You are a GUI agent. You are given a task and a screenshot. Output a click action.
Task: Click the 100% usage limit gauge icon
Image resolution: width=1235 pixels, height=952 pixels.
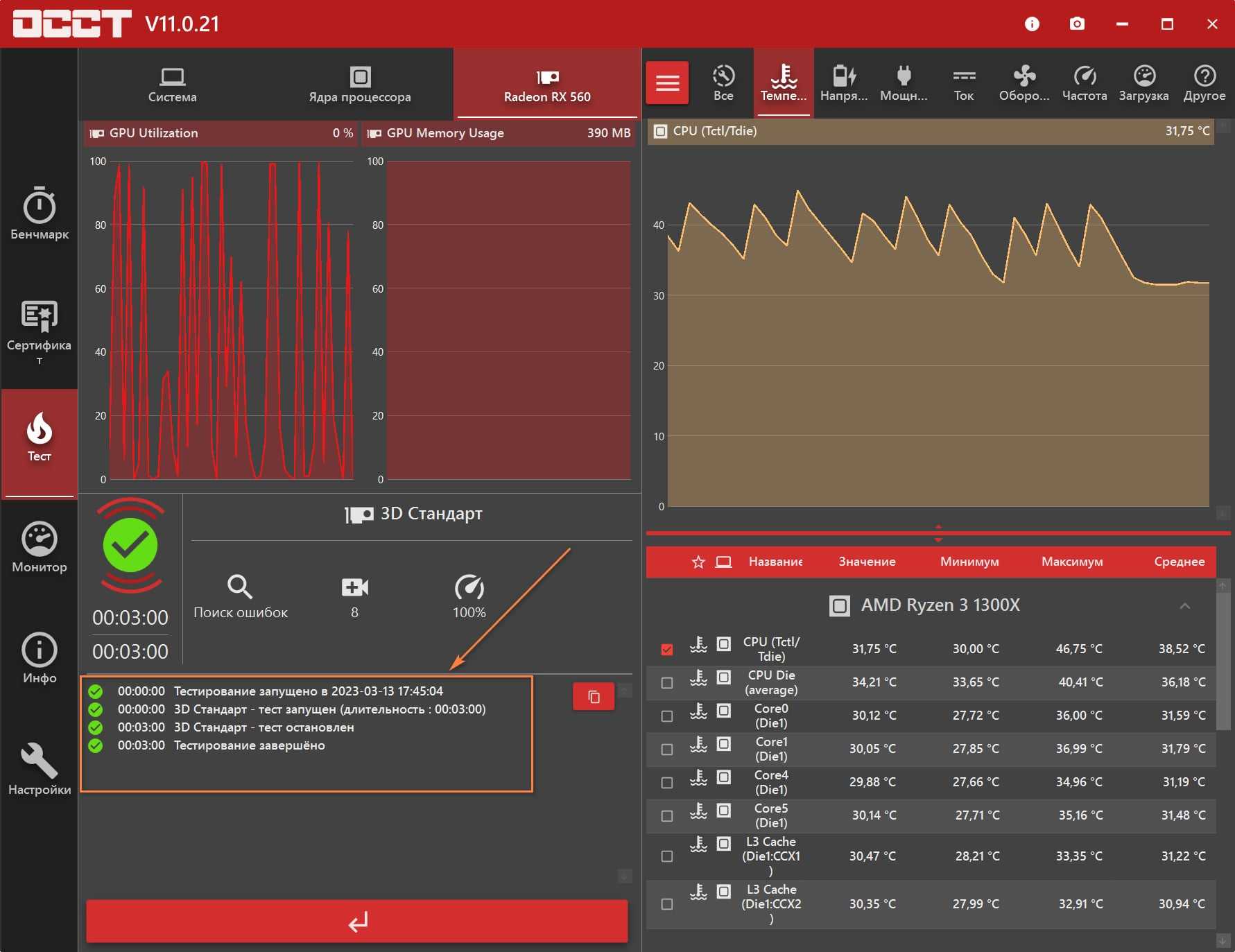point(469,587)
